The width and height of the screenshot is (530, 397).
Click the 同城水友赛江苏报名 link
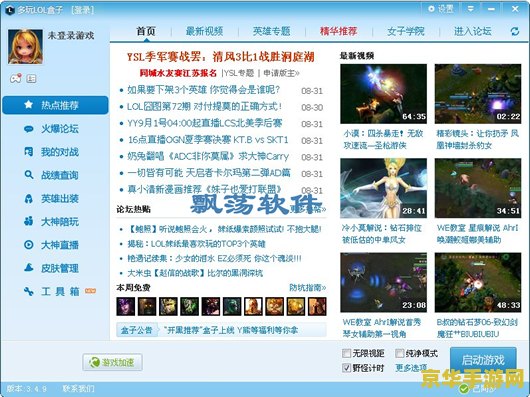click(x=178, y=73)
